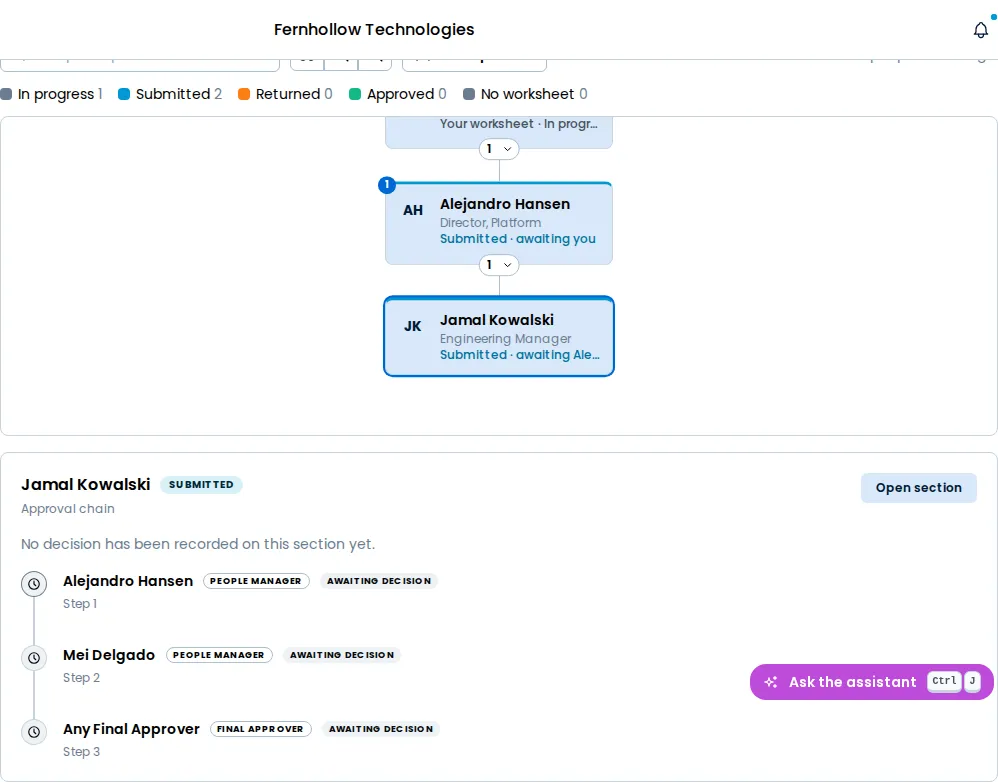Image resolution: width=998 pixels, height=782 pixels.
Task: Click the sparkle icon on Ask the assistant
Action: click(771, 682)
